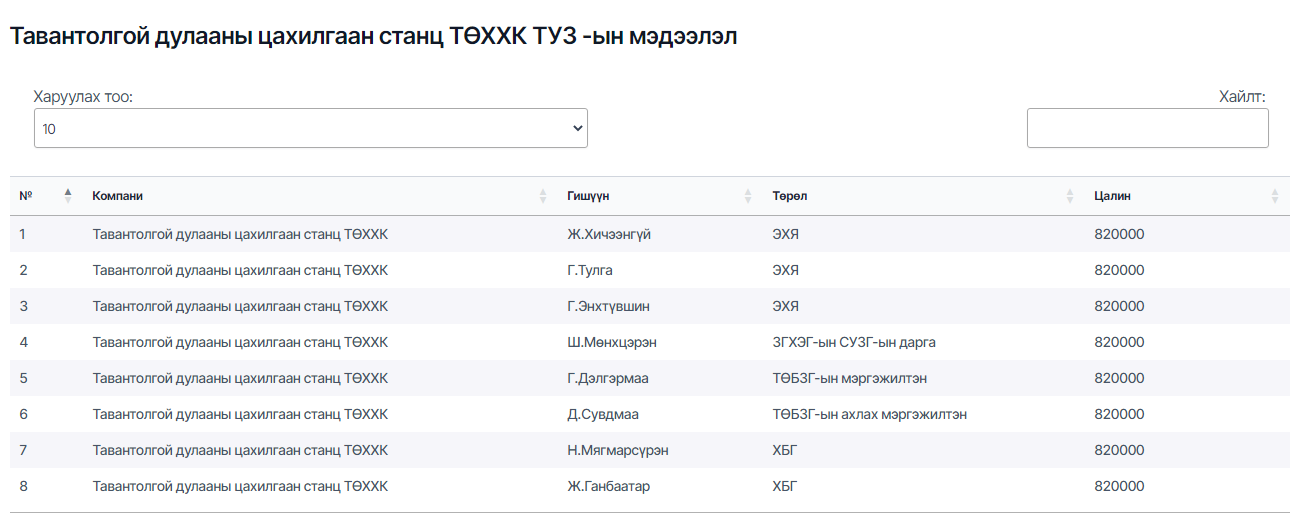The height and width of the screenshot is (514, 1311).
Task: Click sort arrows in Төрөл column header
Action: point(1070,196)
